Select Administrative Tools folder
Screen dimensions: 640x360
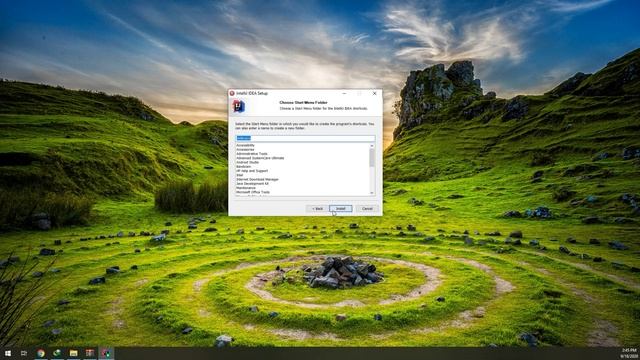(x=252, y=154)
